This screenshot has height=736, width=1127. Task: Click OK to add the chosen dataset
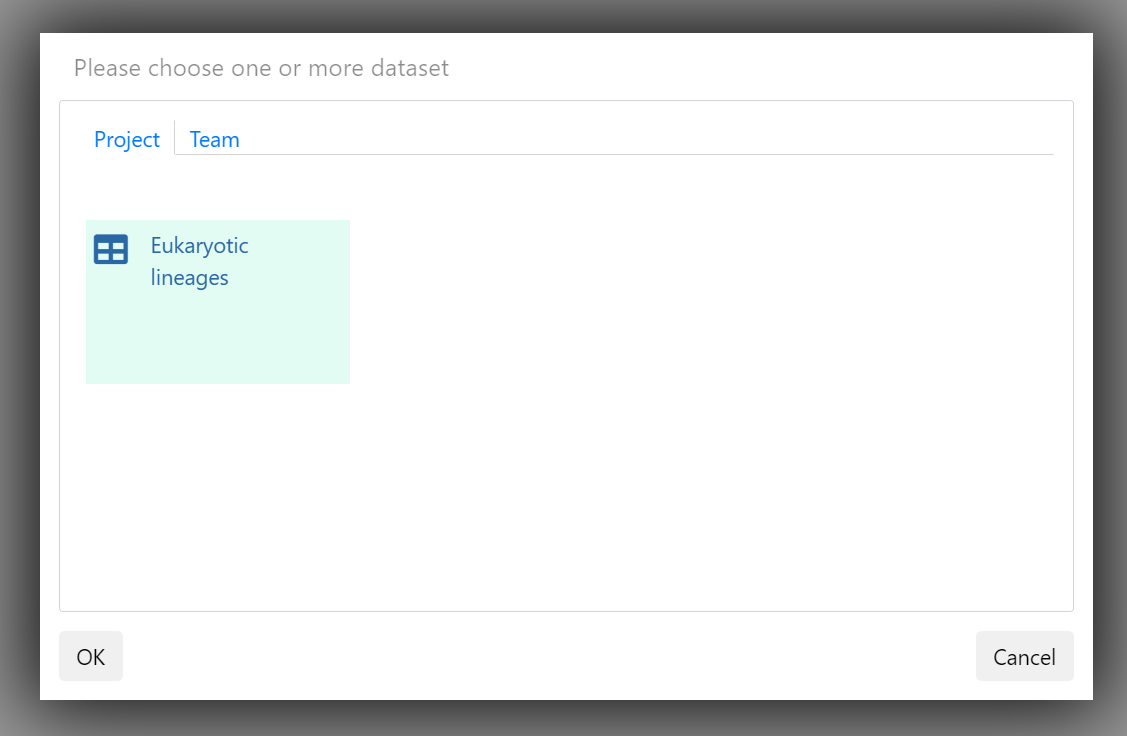(x=91, y=656)
